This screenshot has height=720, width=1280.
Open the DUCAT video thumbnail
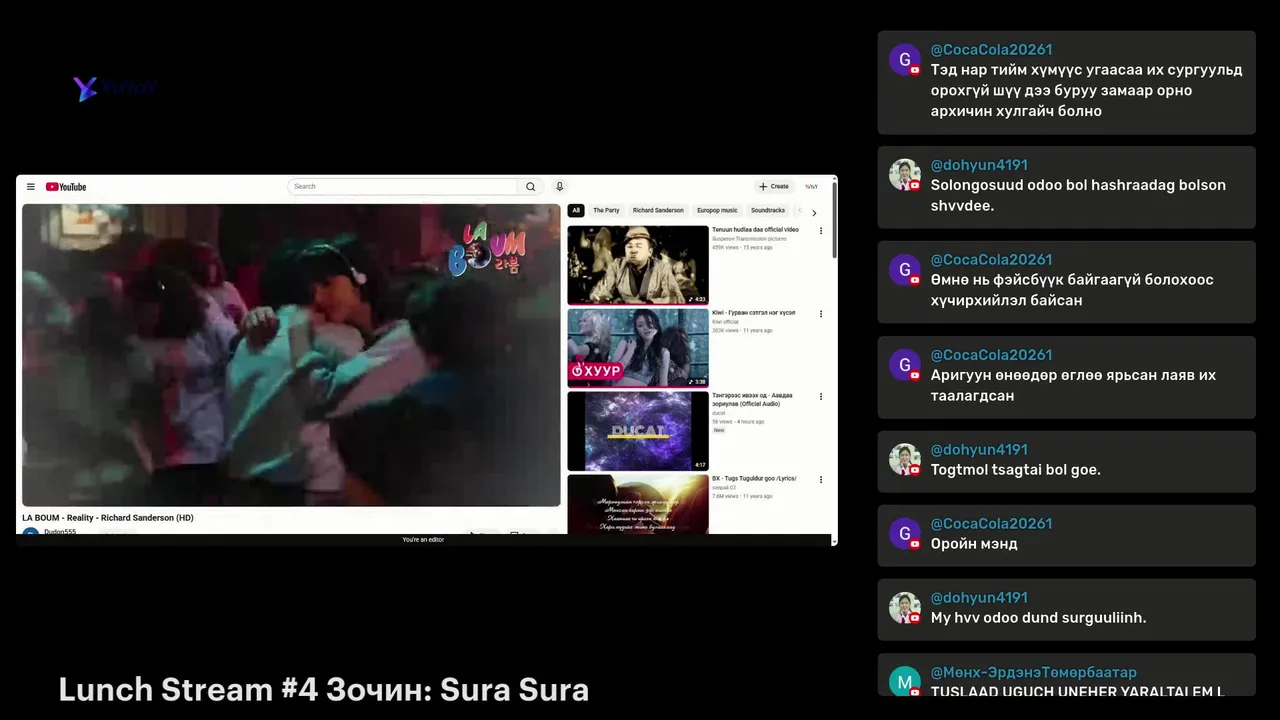pos(638,431)
